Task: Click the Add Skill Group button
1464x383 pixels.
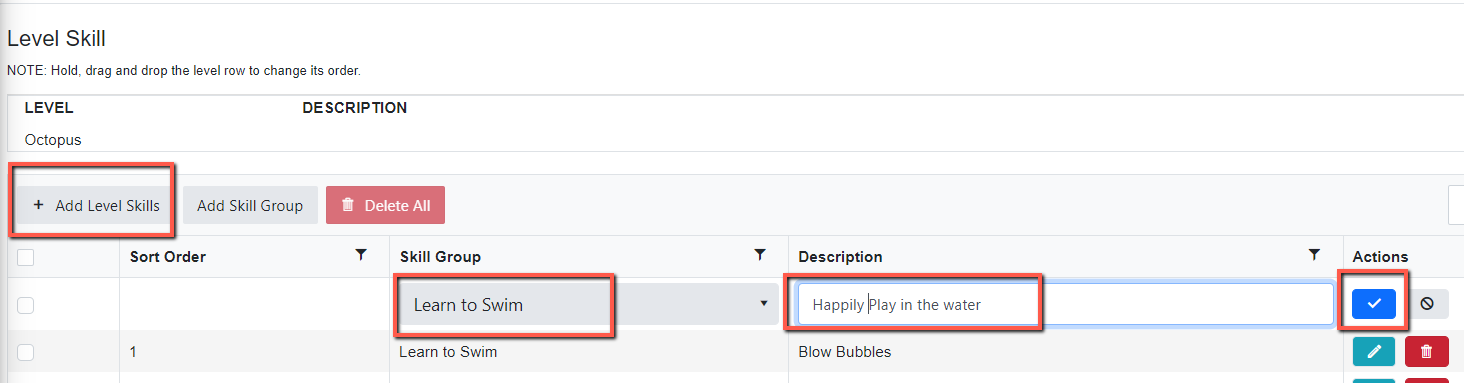Action: pyautogui.click(x=250, y=205)
